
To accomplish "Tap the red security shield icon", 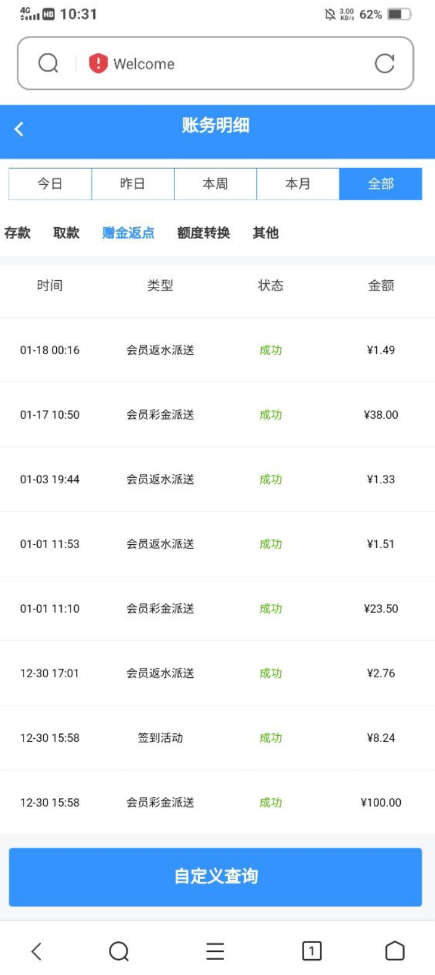I will coord(98,63).
